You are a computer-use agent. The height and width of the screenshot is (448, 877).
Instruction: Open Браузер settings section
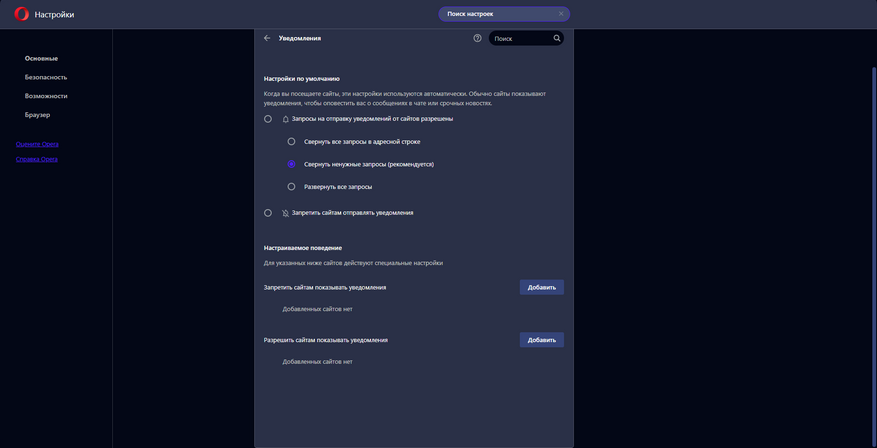point(37,115)
